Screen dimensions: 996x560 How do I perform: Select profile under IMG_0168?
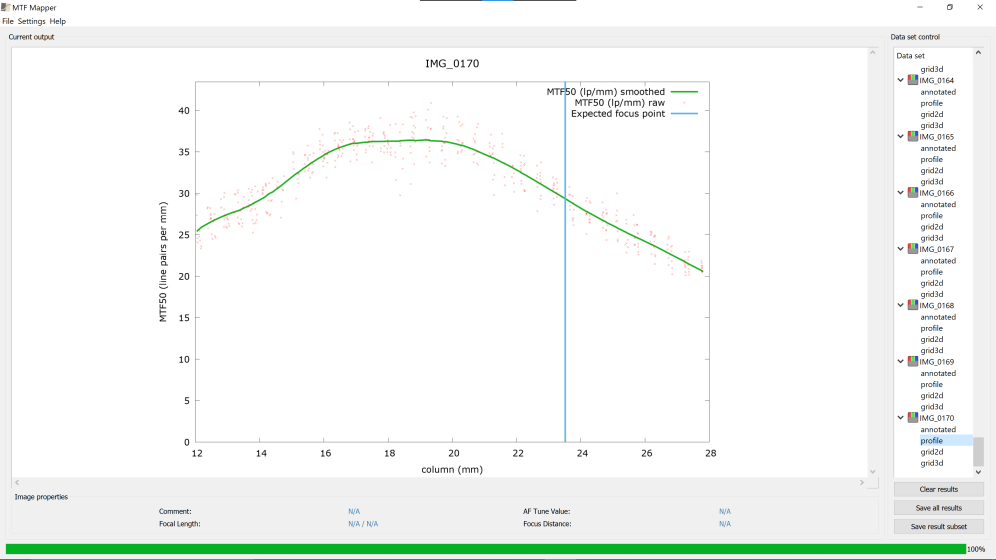click(x=932, y=328)
